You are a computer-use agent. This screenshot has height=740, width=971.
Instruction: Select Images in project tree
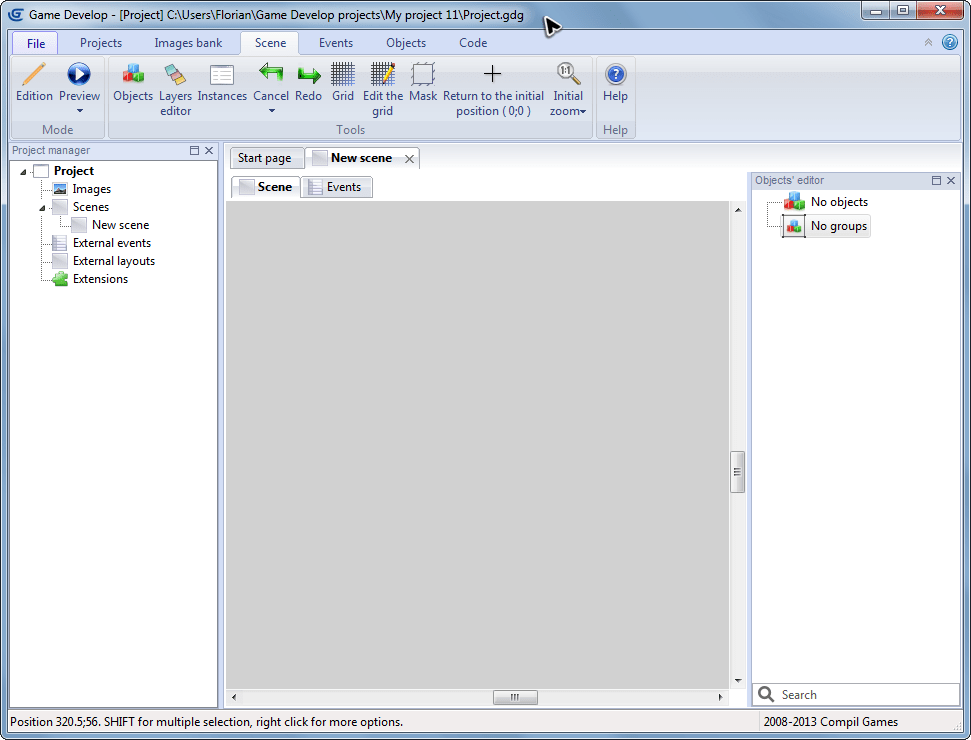91,189
